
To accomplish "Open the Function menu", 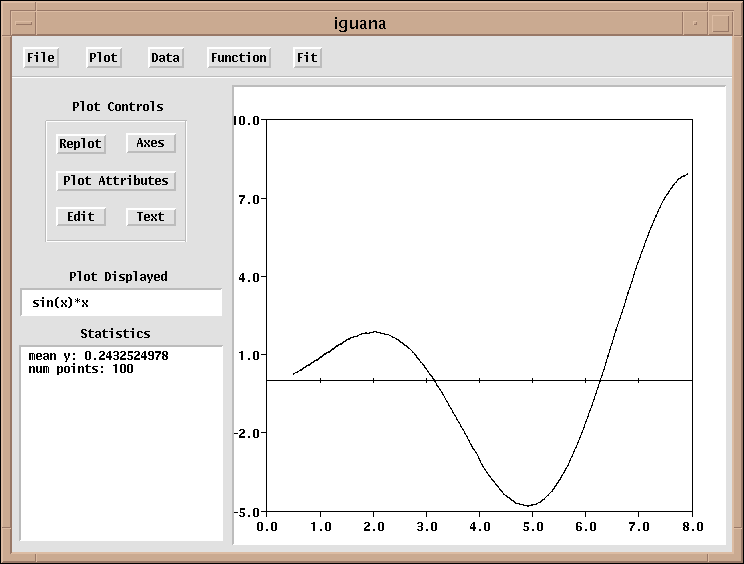I will pos(238,58).
